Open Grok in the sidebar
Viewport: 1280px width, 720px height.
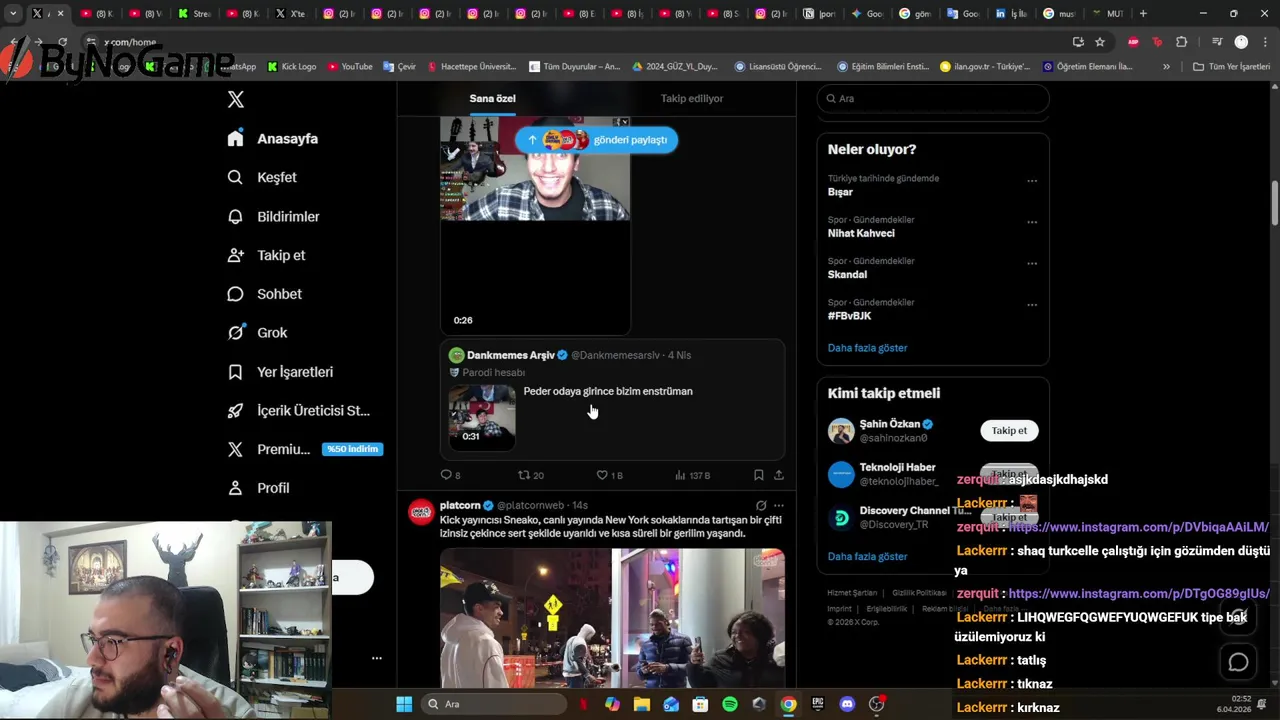(x=257, y=333)
